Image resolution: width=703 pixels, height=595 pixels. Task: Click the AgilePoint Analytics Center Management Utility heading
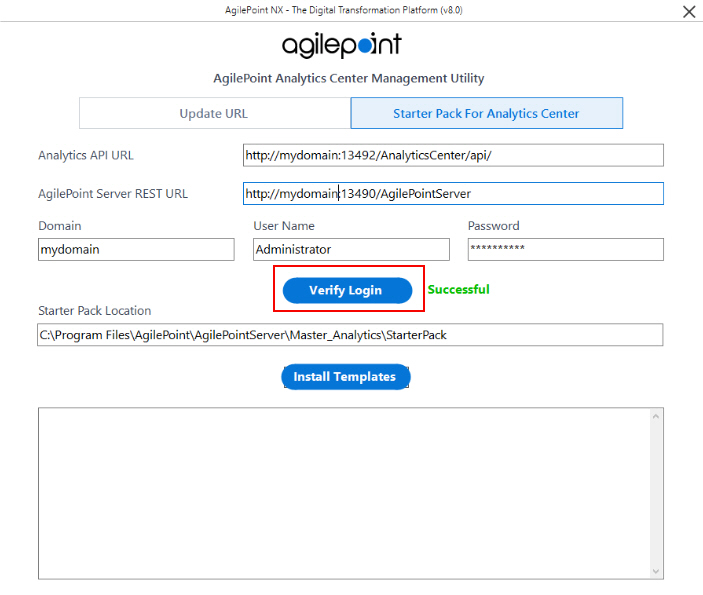coord(348,78)
